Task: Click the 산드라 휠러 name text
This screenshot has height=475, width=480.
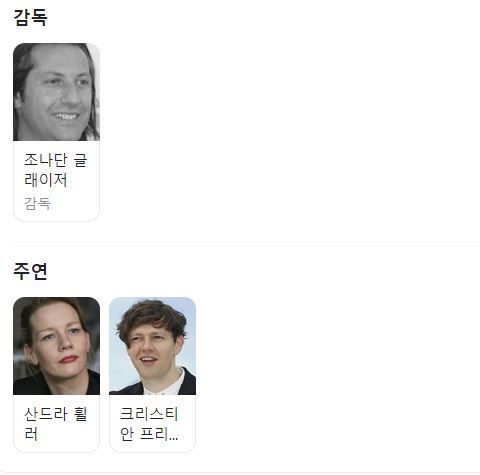Action: (56, 424)
